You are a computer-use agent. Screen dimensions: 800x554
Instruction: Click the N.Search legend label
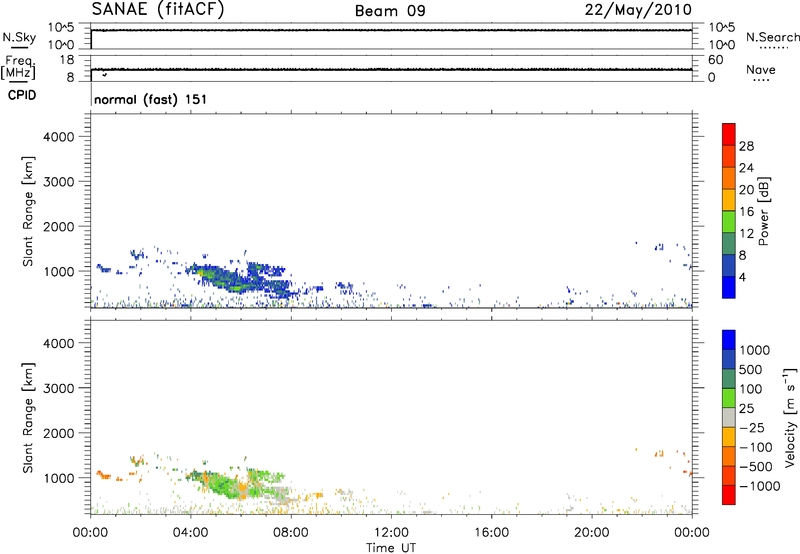[772, 37]
